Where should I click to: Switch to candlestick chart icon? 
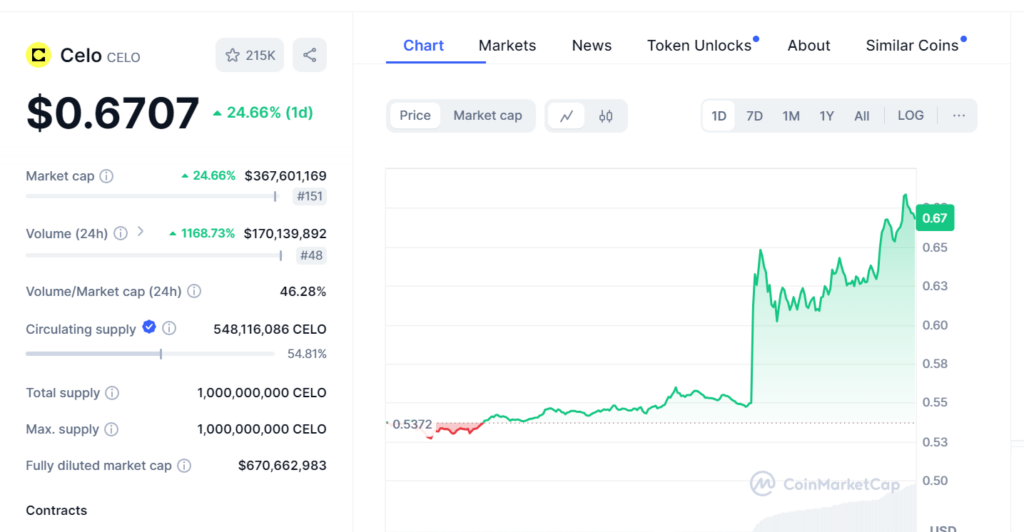(606, 116)
